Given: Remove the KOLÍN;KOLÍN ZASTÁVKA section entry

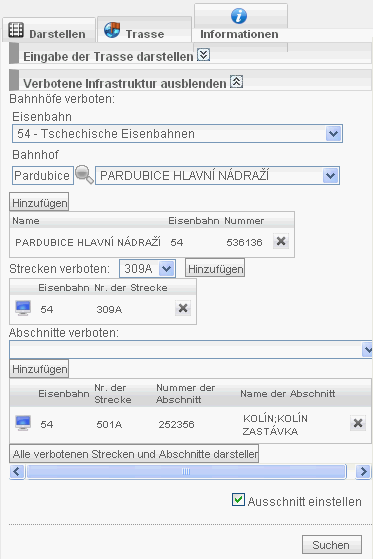Looking at the screenshot, I should tap(358, 423).
